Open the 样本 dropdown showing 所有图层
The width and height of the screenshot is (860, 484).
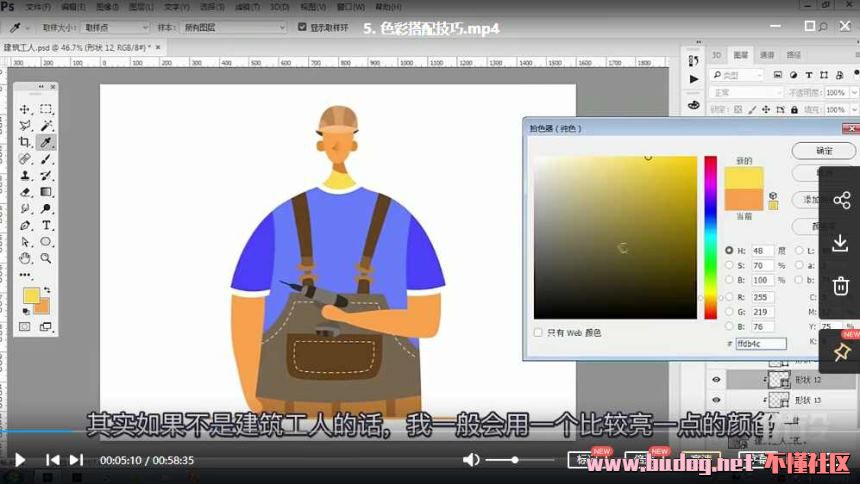(234, 27)
